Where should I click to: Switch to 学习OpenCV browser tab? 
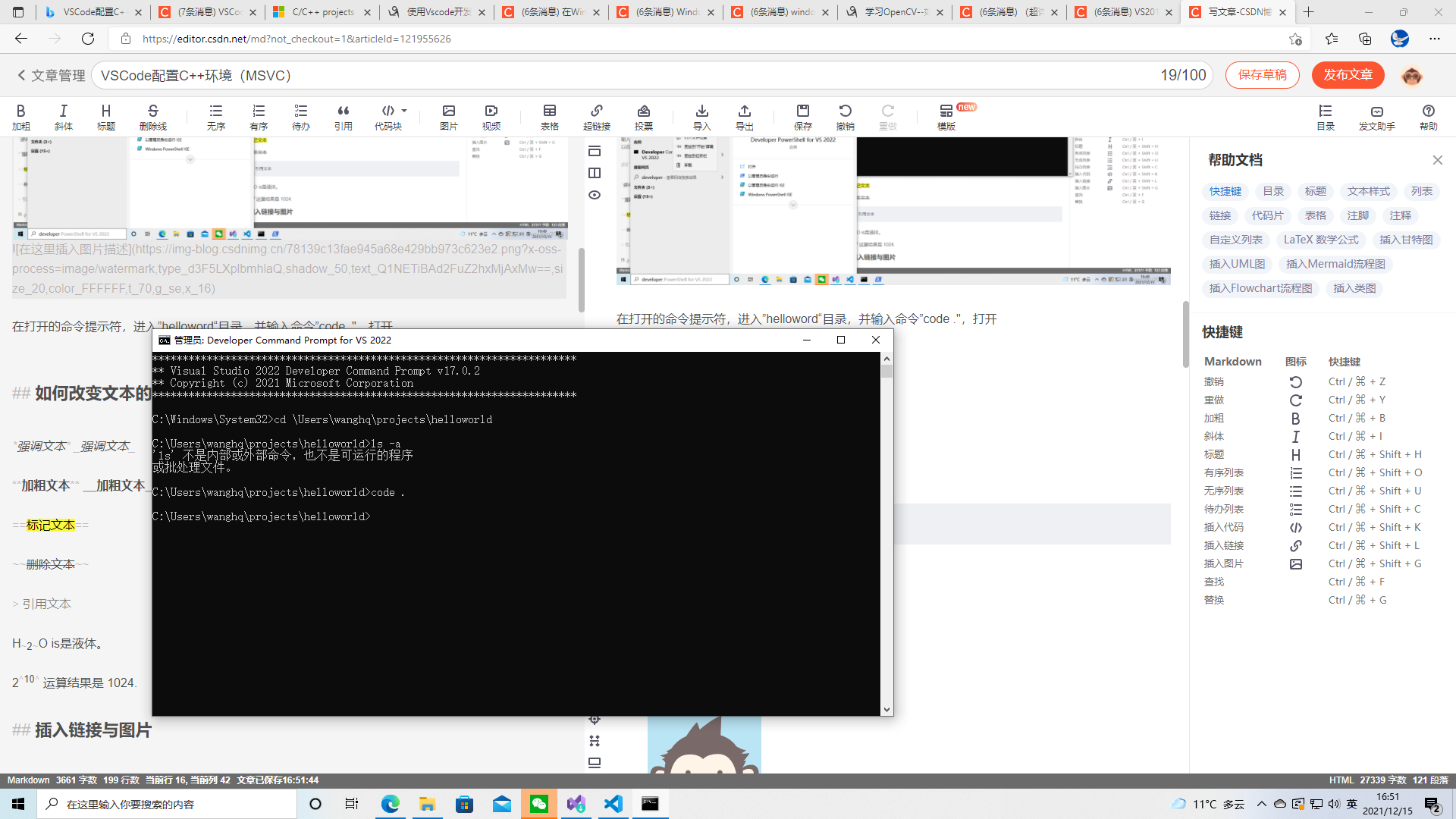pyautogui.click(x=895, y=12)
